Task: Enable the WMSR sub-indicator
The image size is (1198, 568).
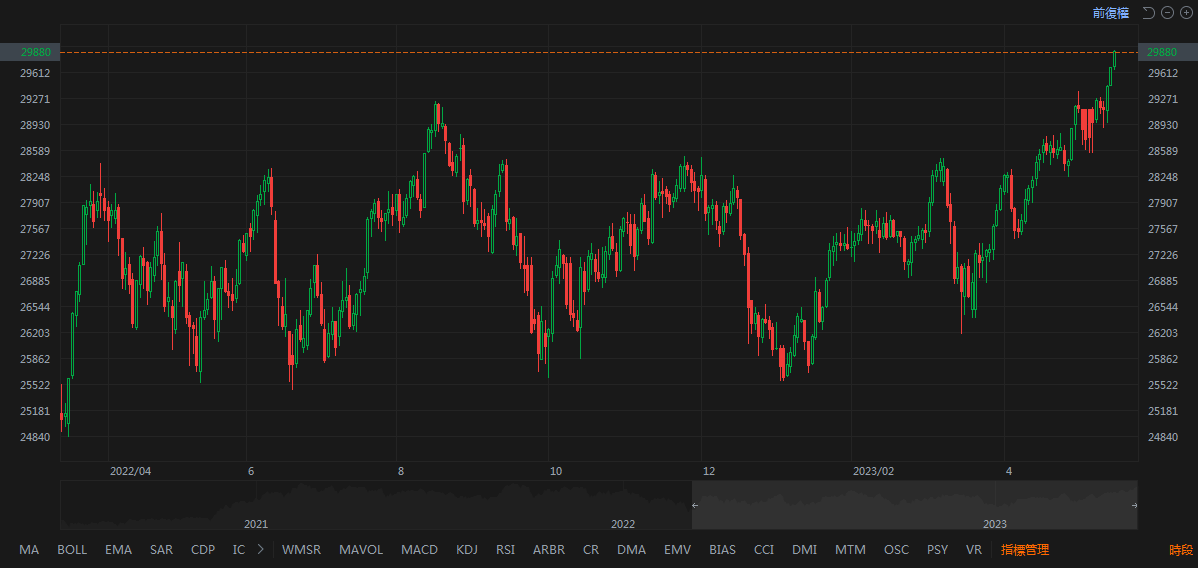Action: [301, 550]
